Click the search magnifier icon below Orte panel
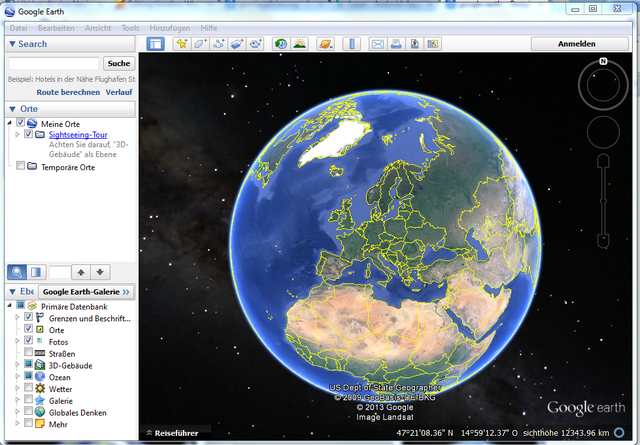Screen dimensions: 640x445 click(17, 272)
